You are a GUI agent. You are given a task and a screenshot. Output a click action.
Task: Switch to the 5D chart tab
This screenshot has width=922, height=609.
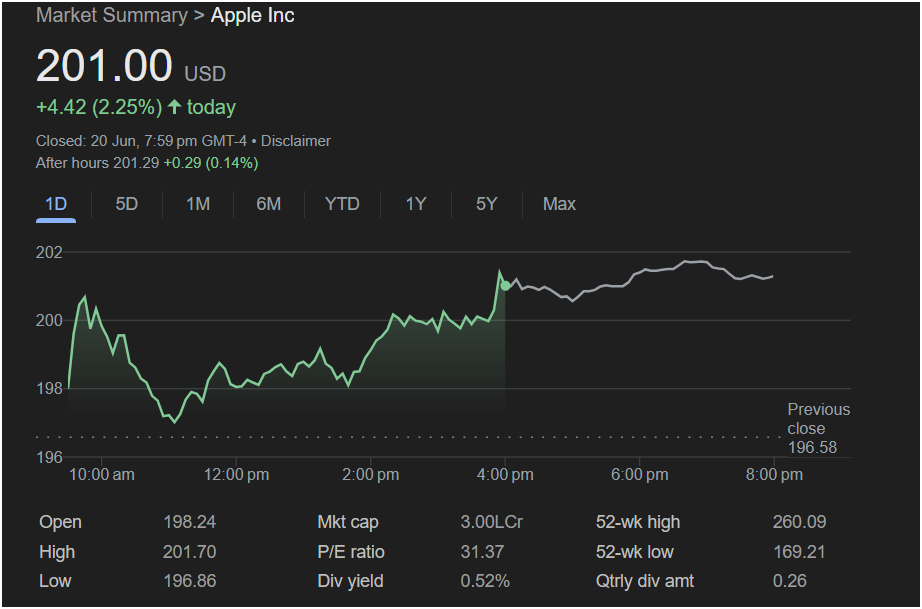(x=126, y=204)
